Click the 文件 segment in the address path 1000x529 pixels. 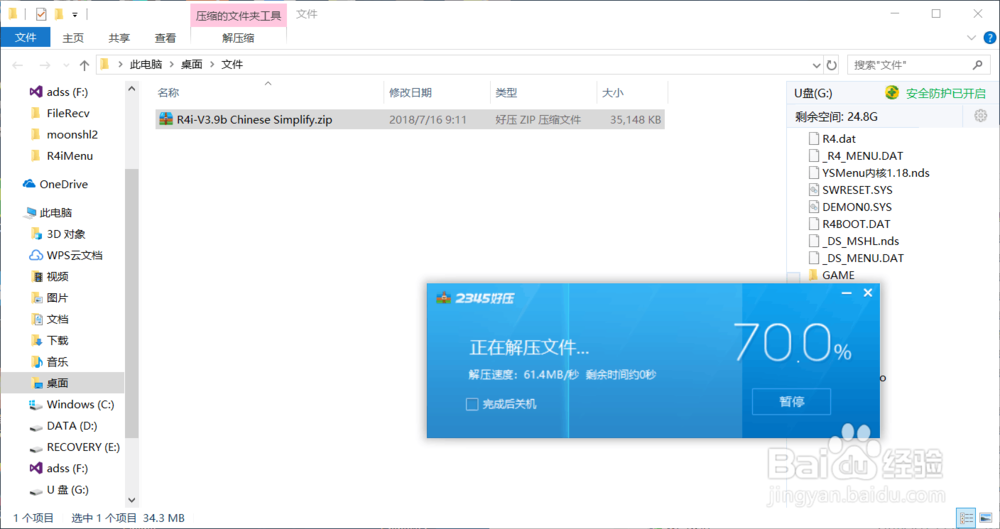pos(232,64)
